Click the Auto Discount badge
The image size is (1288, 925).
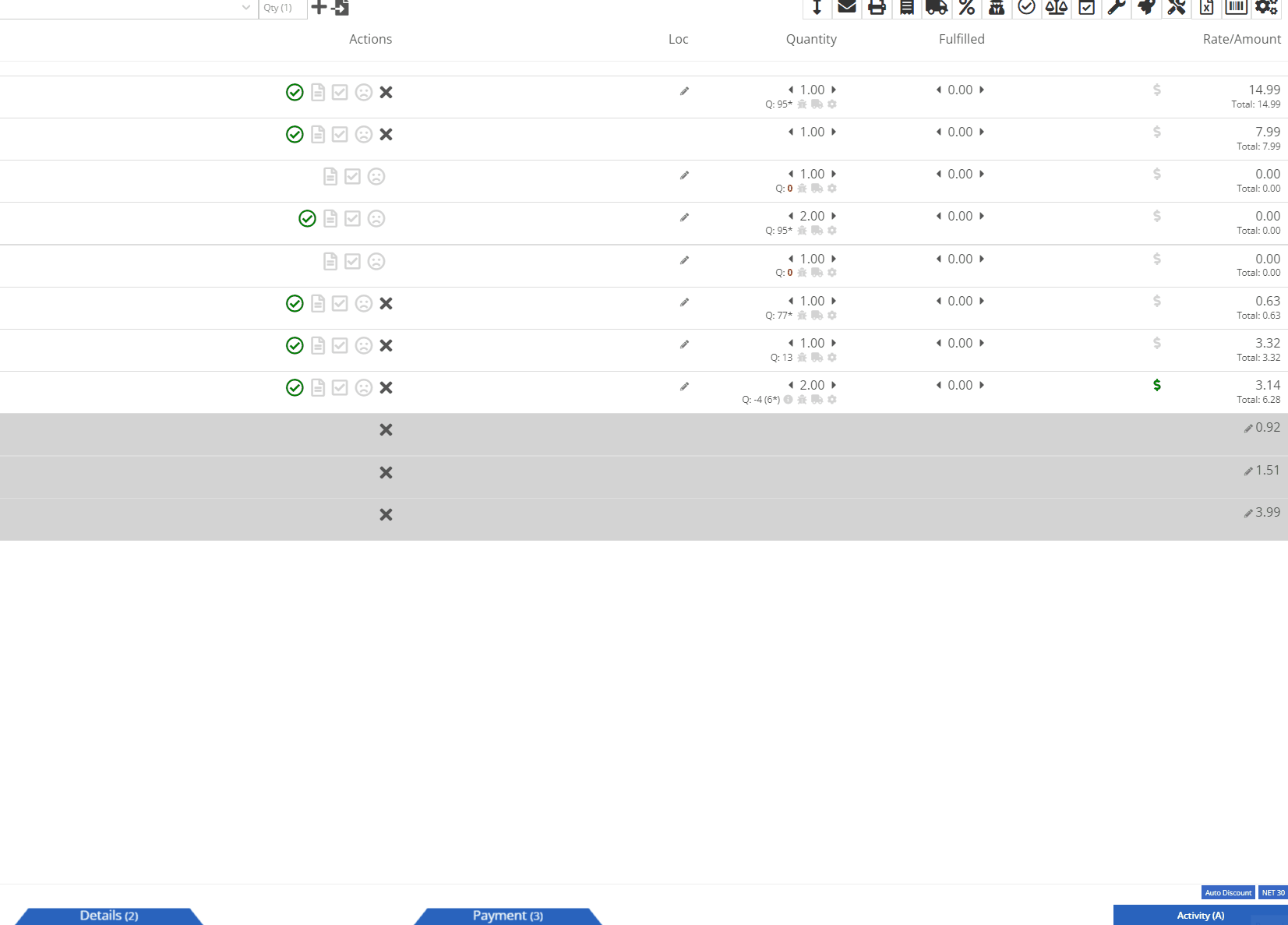(x=1228, y=892)
